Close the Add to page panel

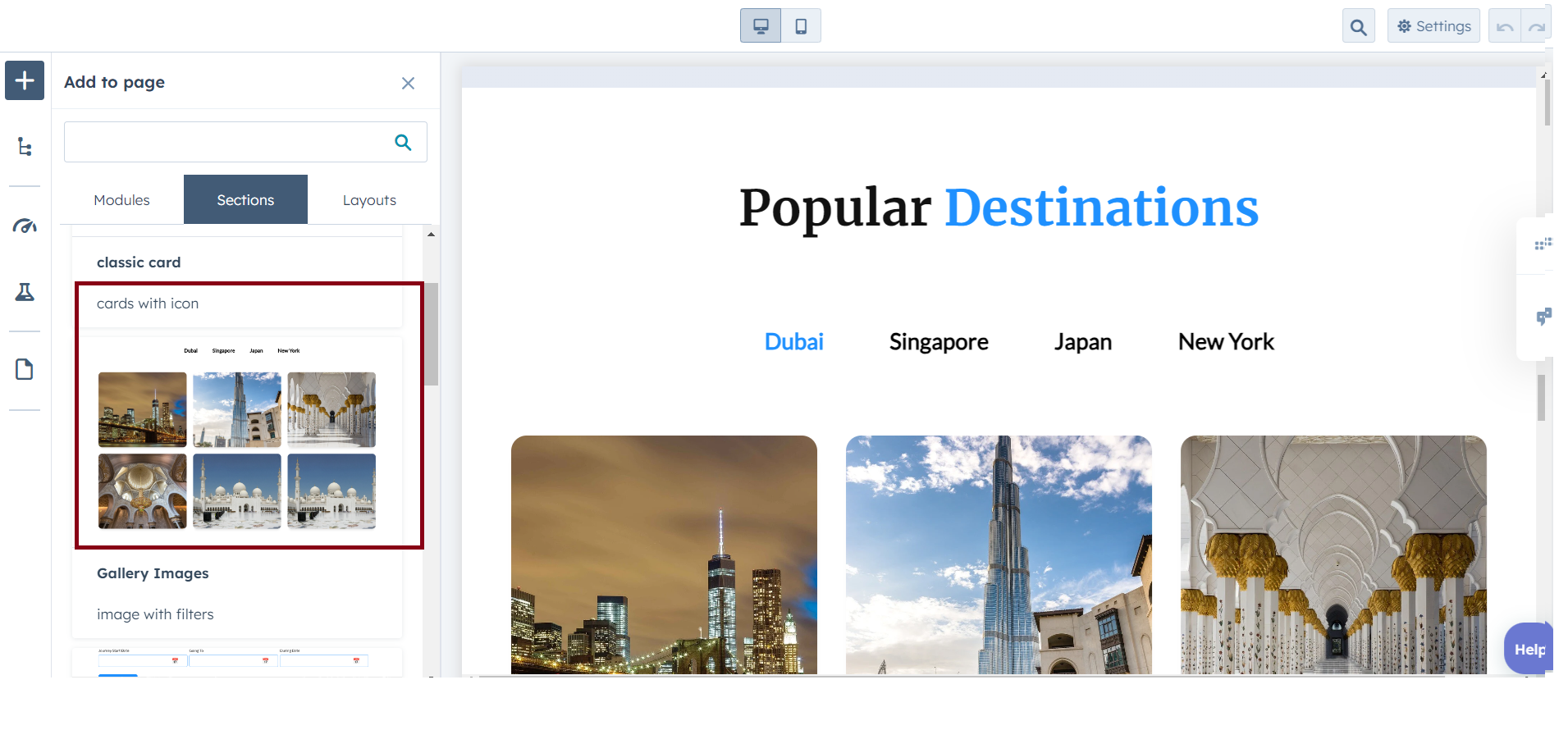point(408,83)
